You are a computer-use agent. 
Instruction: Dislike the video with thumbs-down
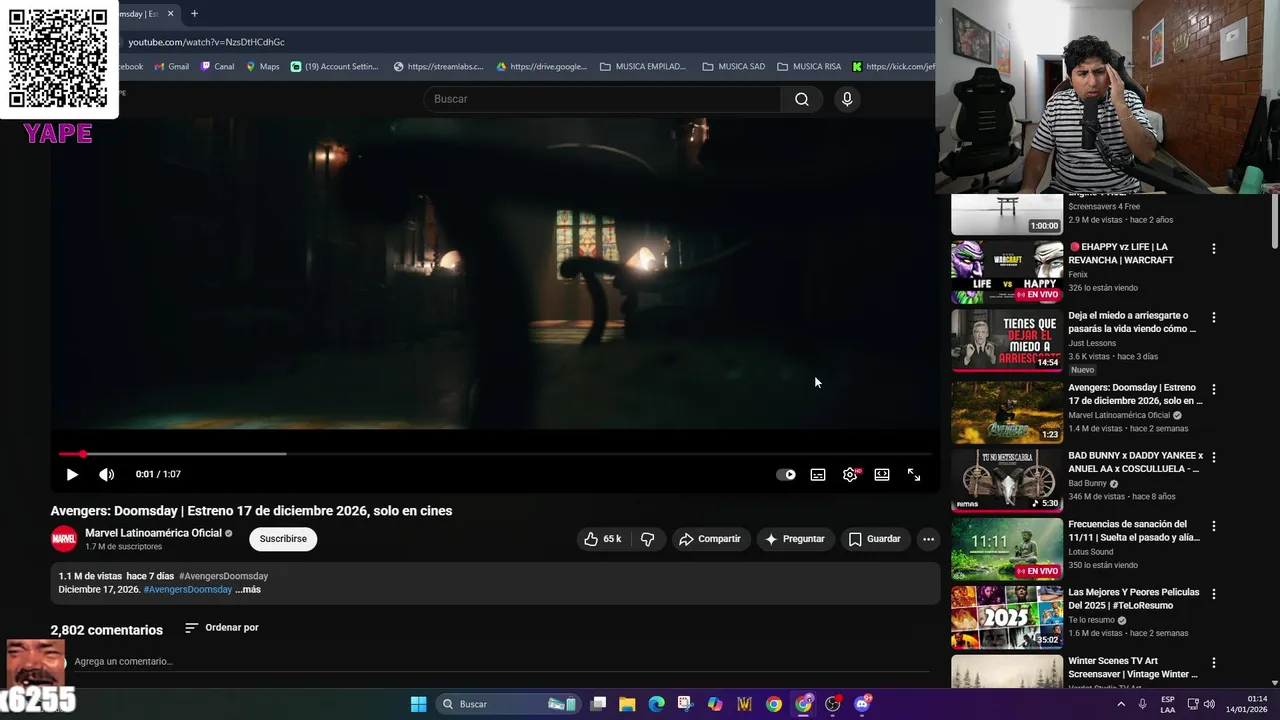[647, 539]
